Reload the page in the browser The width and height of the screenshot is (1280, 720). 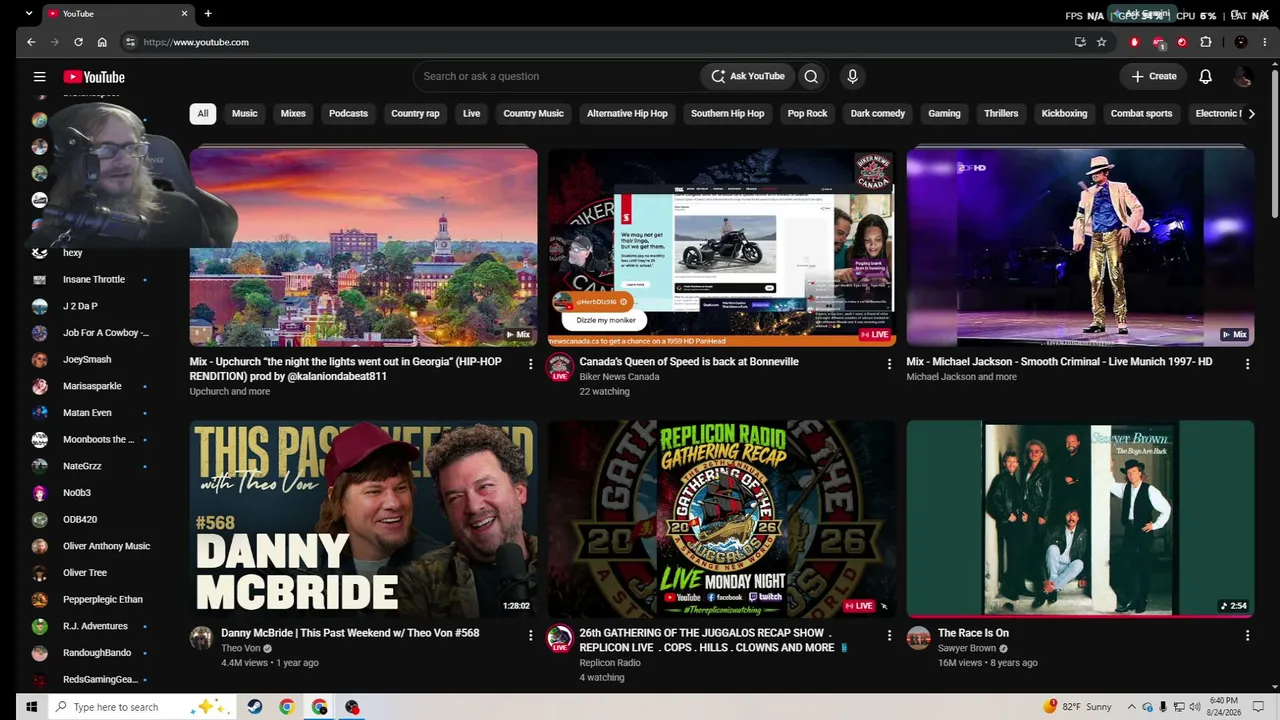78,42
